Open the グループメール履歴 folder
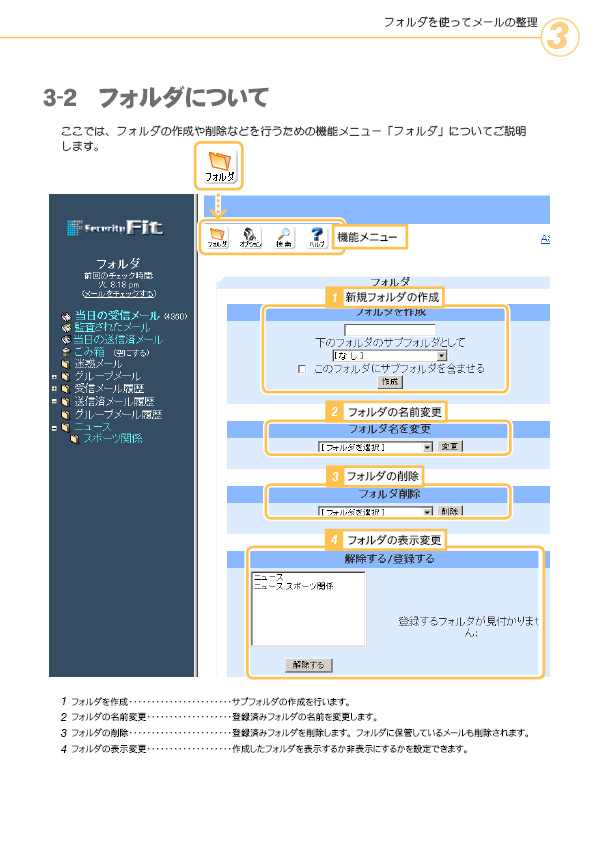Image resolution: width=595 pixels, height=842 pixels. click(x=118, y=415)
